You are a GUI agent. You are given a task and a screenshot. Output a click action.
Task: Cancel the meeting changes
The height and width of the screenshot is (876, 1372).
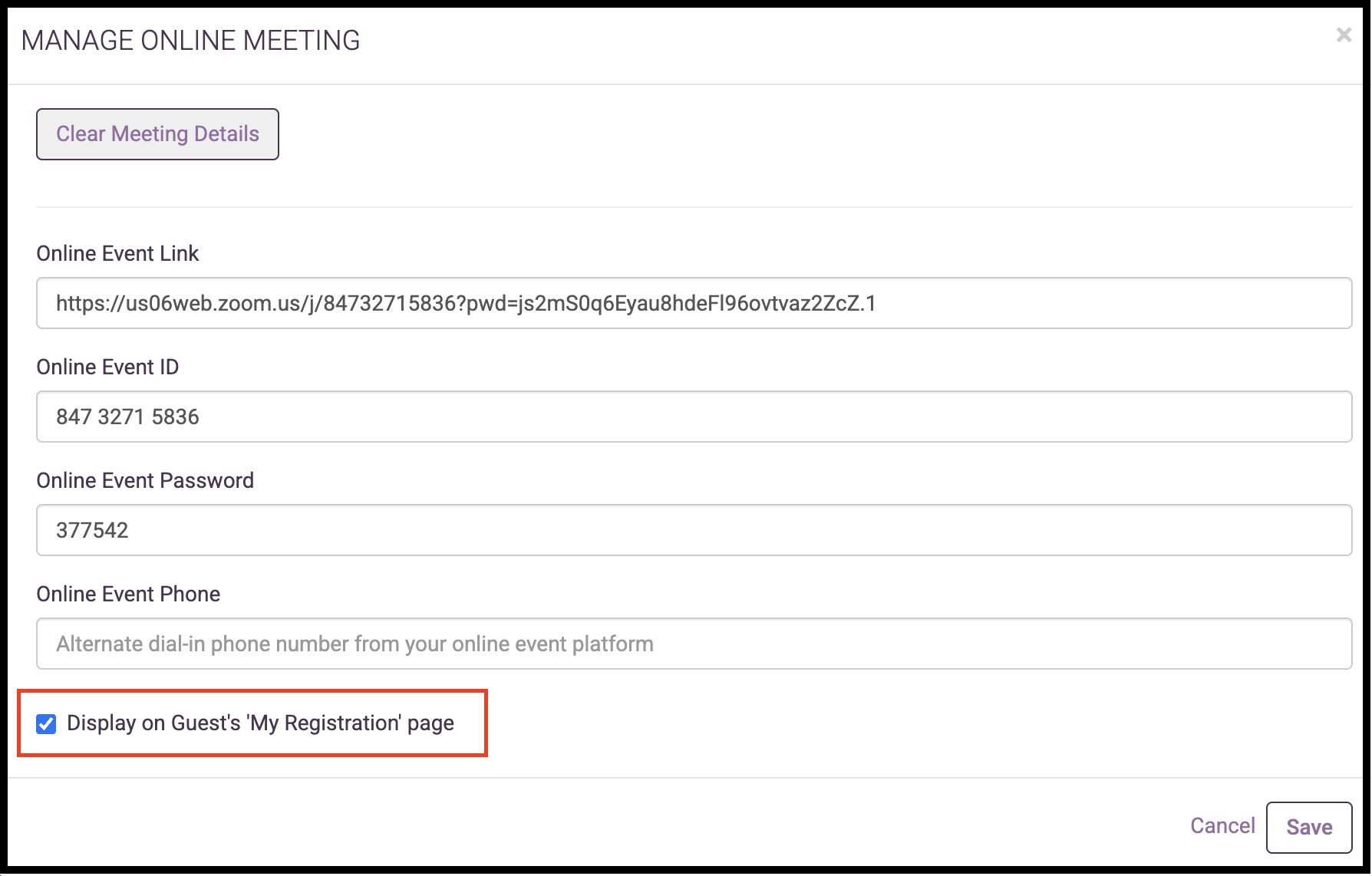tap(1222, 826)
